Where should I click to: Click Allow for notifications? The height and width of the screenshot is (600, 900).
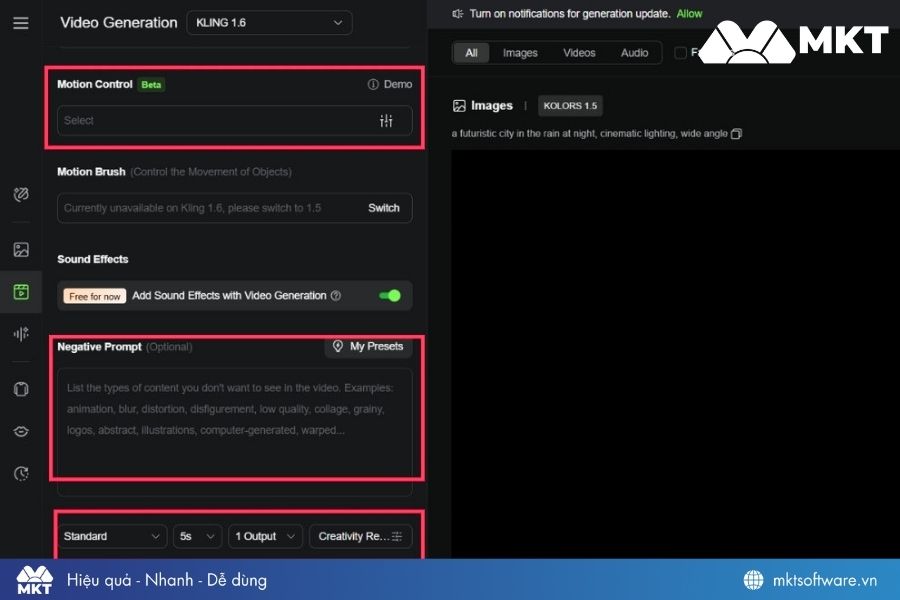[689, 14]
